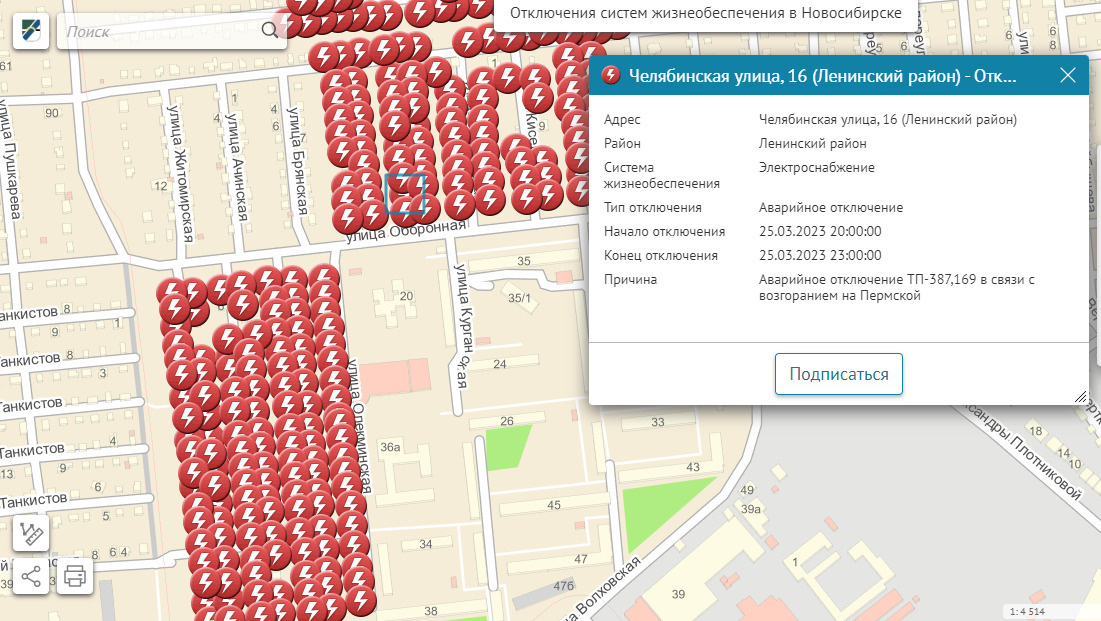Activate the ruler measurement tool

(31, 533)
